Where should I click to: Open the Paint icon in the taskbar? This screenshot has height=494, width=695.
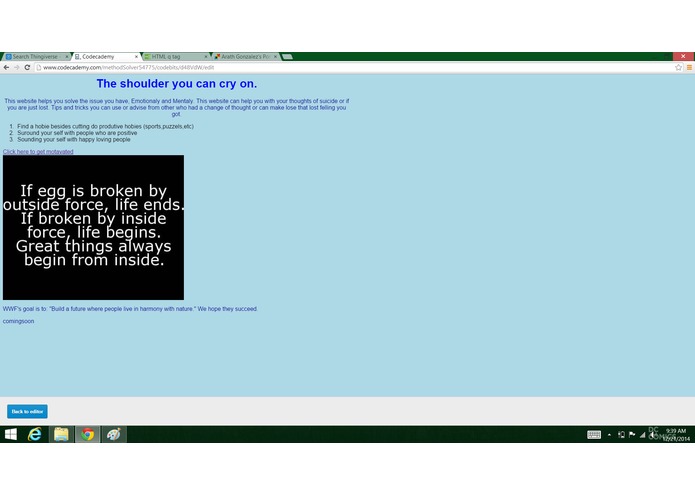click(113, 434)
